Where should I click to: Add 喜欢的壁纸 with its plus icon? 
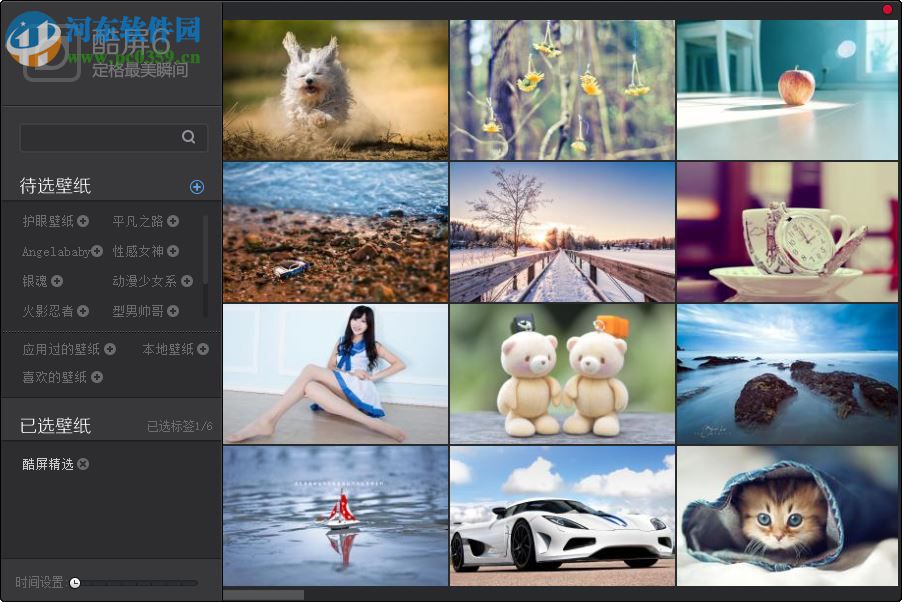click(97, 377)
